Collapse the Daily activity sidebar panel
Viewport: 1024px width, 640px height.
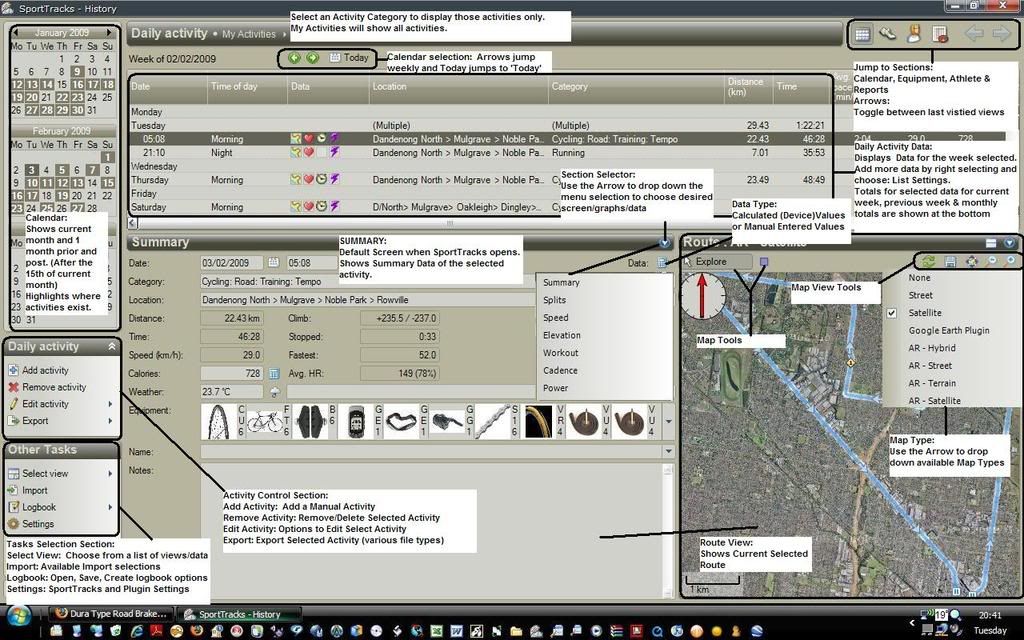click(x=112, y=347)
